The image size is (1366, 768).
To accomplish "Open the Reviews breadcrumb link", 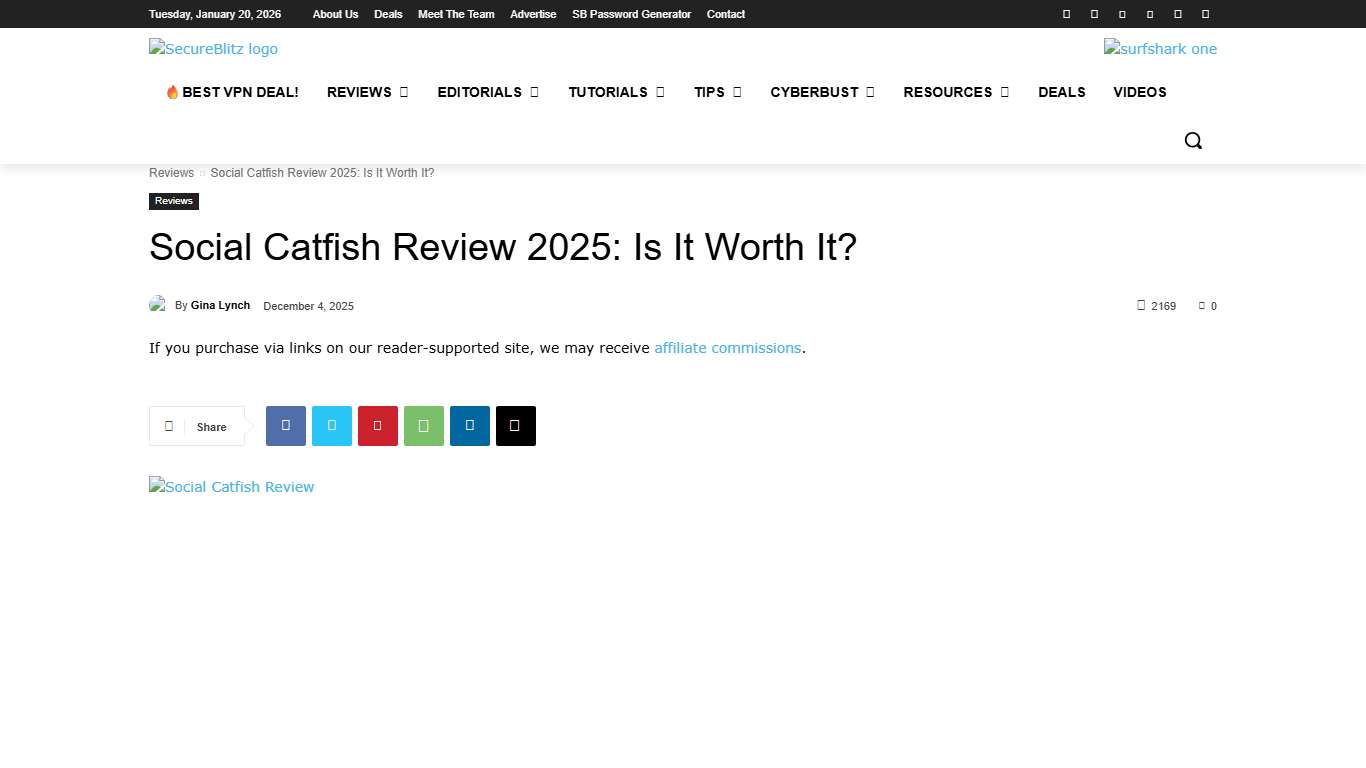I will (x=171, y=172).
